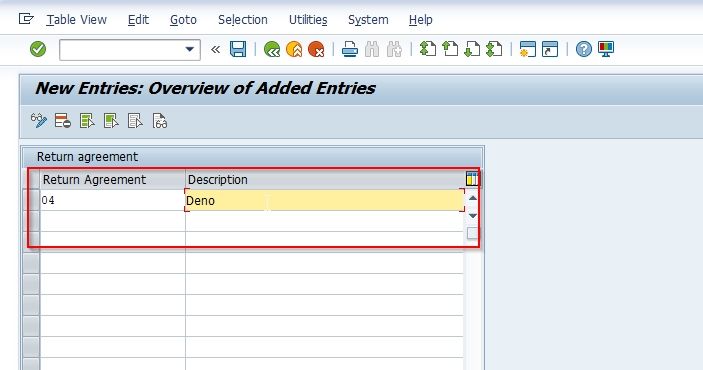Viewport: 703px width, 370px height.
Task: Save entries with the floppy disk icon
Action: [238, 49]
